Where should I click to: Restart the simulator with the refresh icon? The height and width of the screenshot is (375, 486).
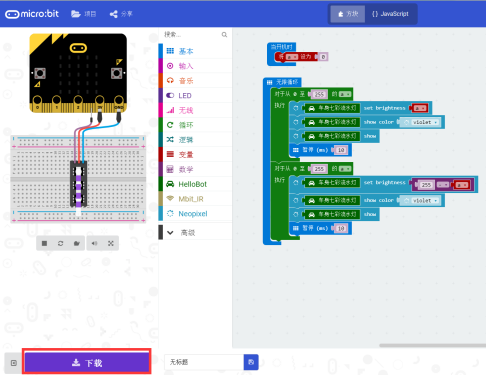click(60, 243)
